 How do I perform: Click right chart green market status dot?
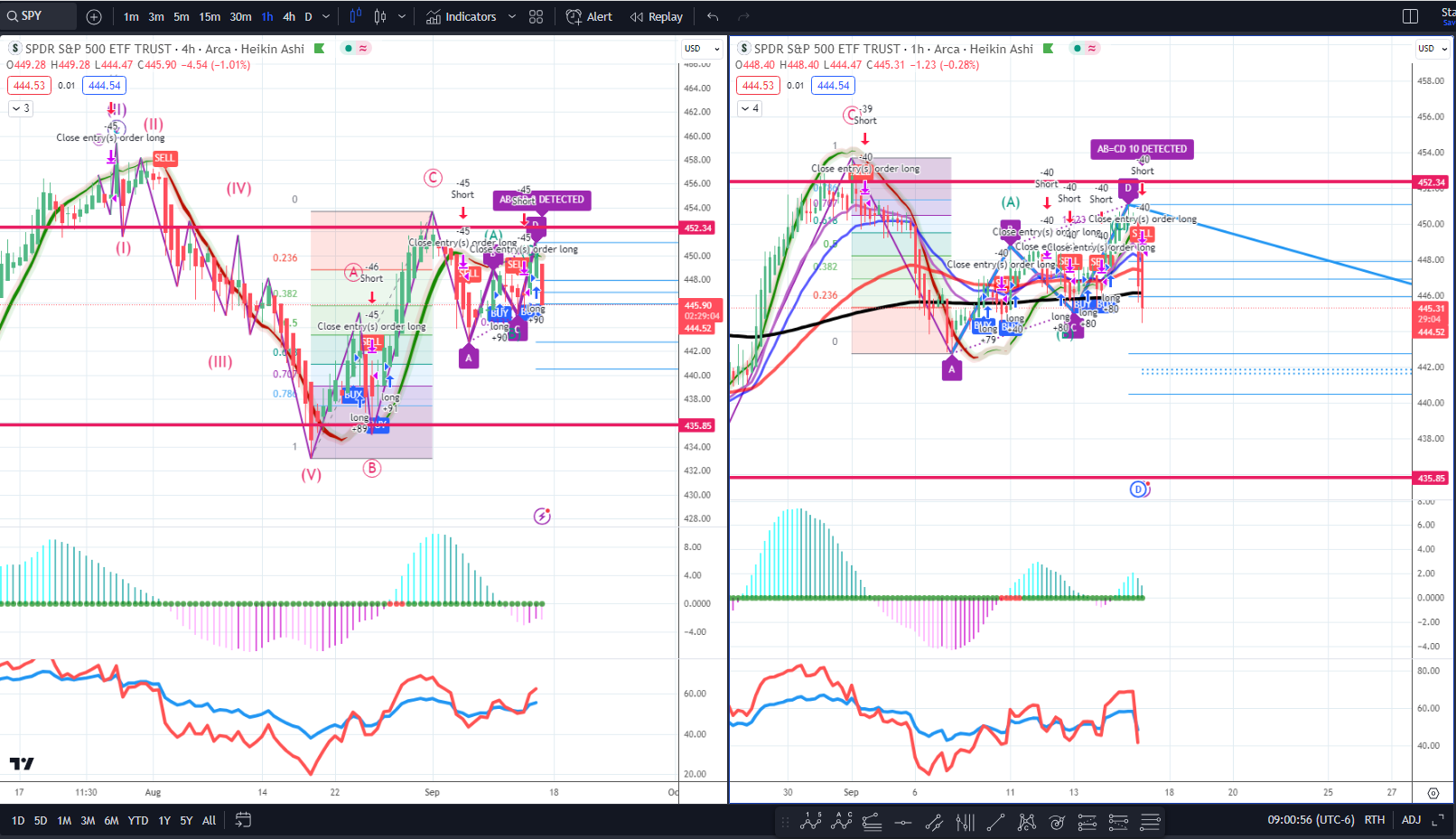1077,48
